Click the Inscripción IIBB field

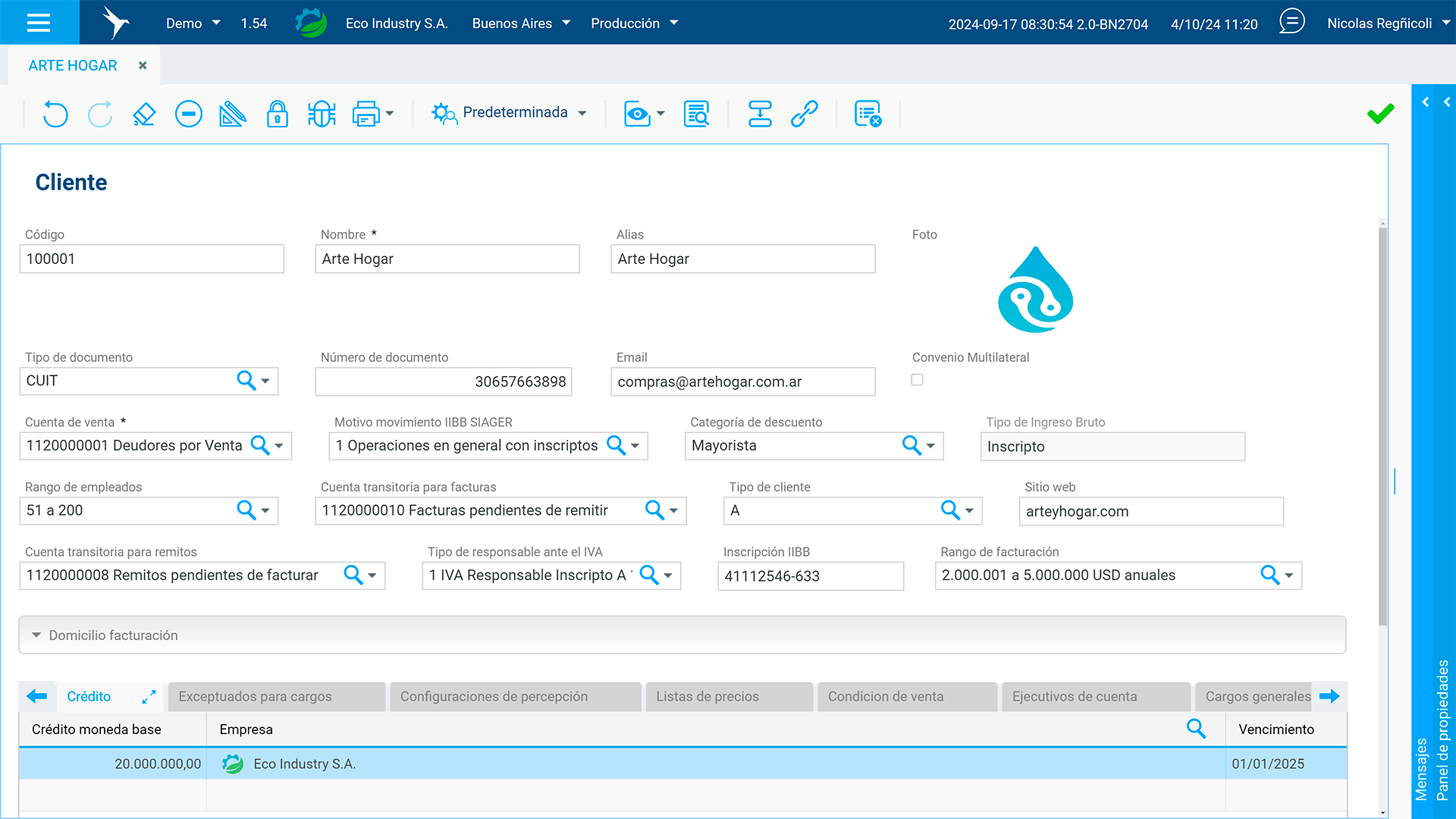click(x=811, y=576)
